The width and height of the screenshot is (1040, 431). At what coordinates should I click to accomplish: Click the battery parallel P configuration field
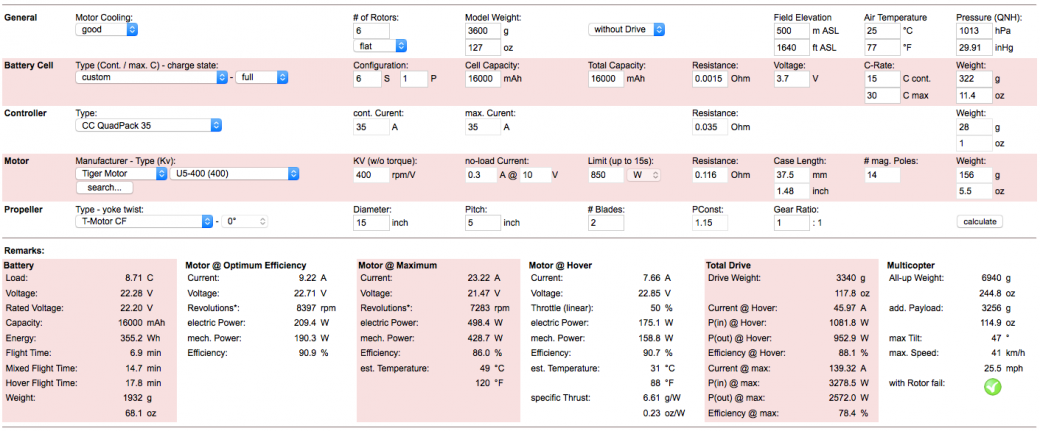point(414,79)
